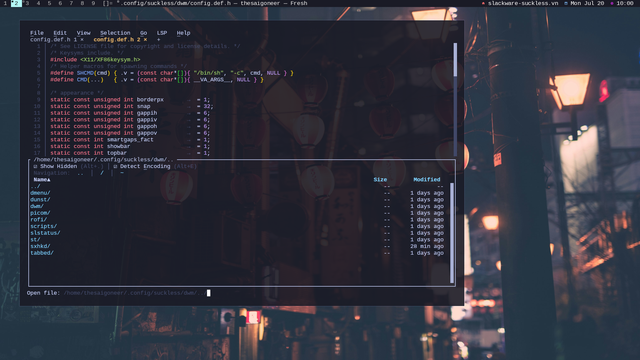Screen dimensions: 640x360
Task: Select the '28 min ago' modified value
Action: [427, 246]
